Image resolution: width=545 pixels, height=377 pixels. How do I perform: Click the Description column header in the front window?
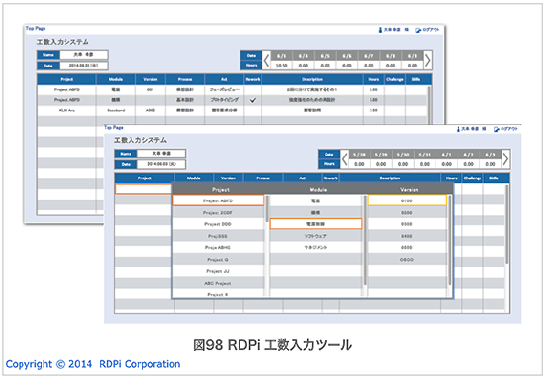(390, 178)
